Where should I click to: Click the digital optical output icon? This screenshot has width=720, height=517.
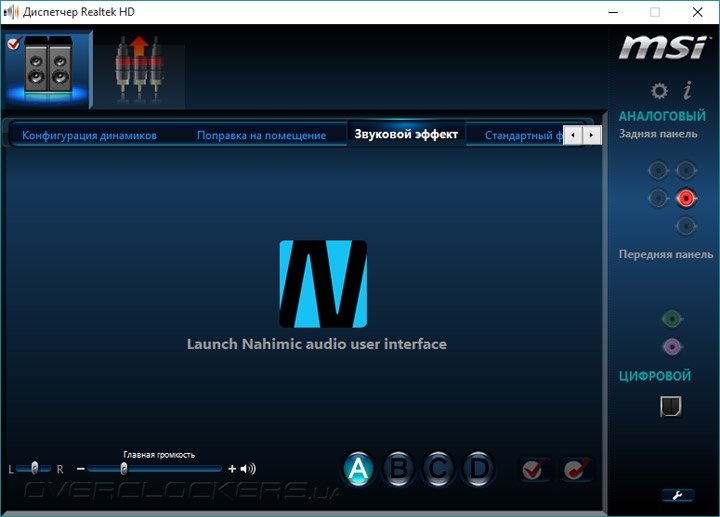pos(671,406)
